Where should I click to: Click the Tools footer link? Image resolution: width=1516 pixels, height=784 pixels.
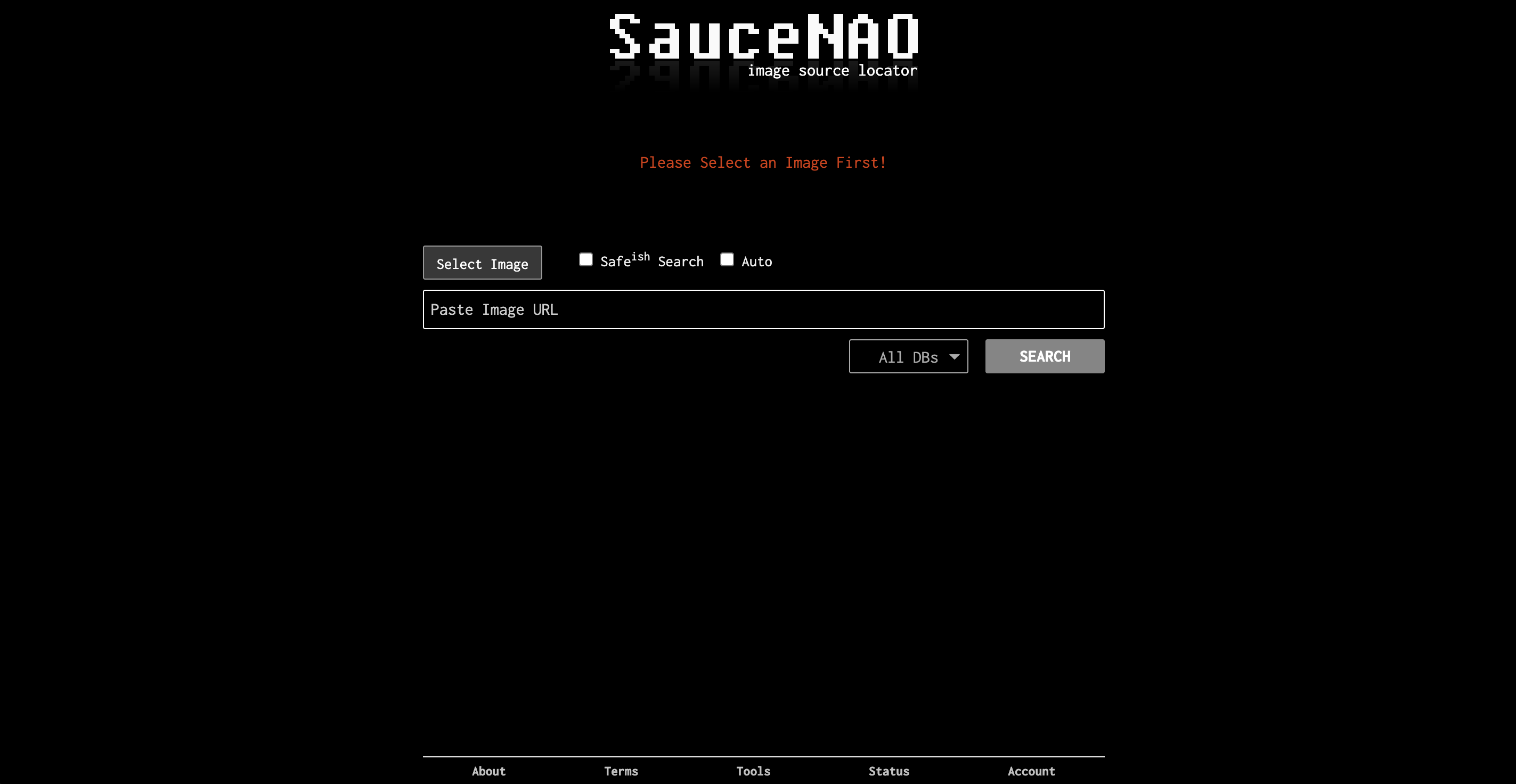pyautogui.click(x=753, y=771)
